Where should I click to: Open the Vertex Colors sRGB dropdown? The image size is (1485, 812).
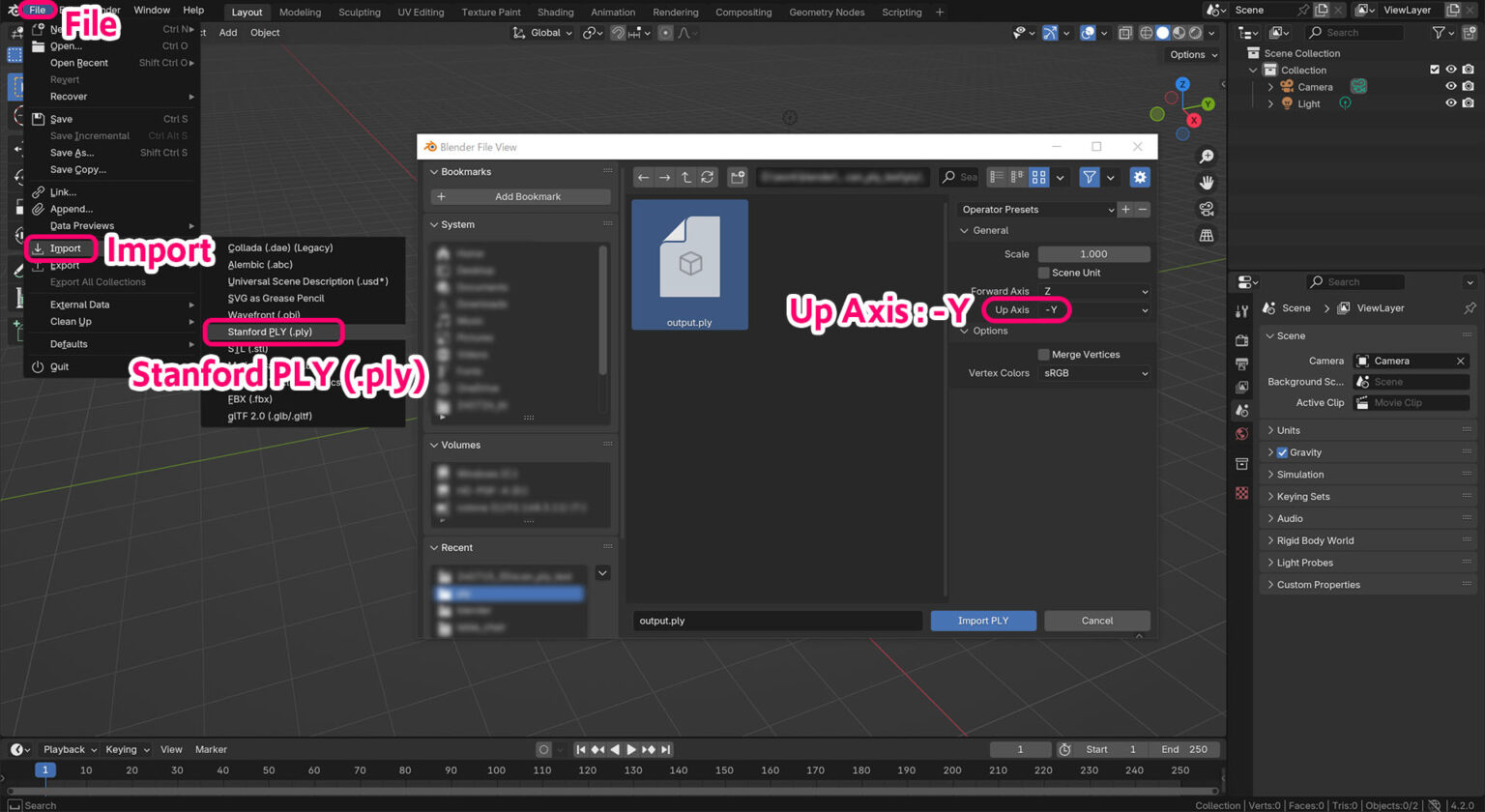click(x=1092, y=373)
